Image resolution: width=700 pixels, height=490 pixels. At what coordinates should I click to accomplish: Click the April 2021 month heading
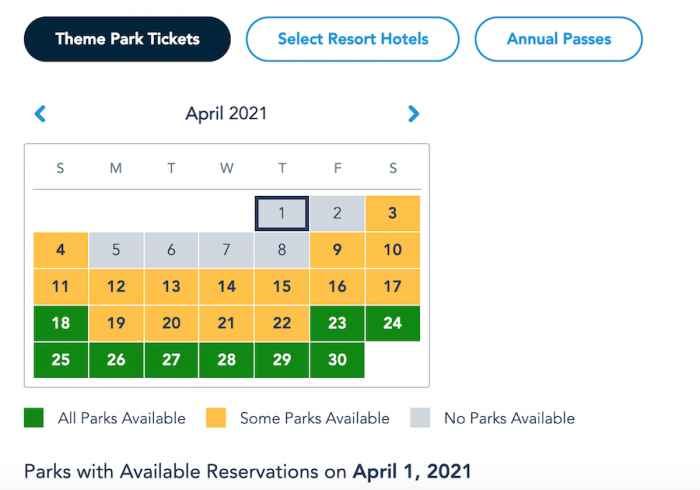(226, 114)
